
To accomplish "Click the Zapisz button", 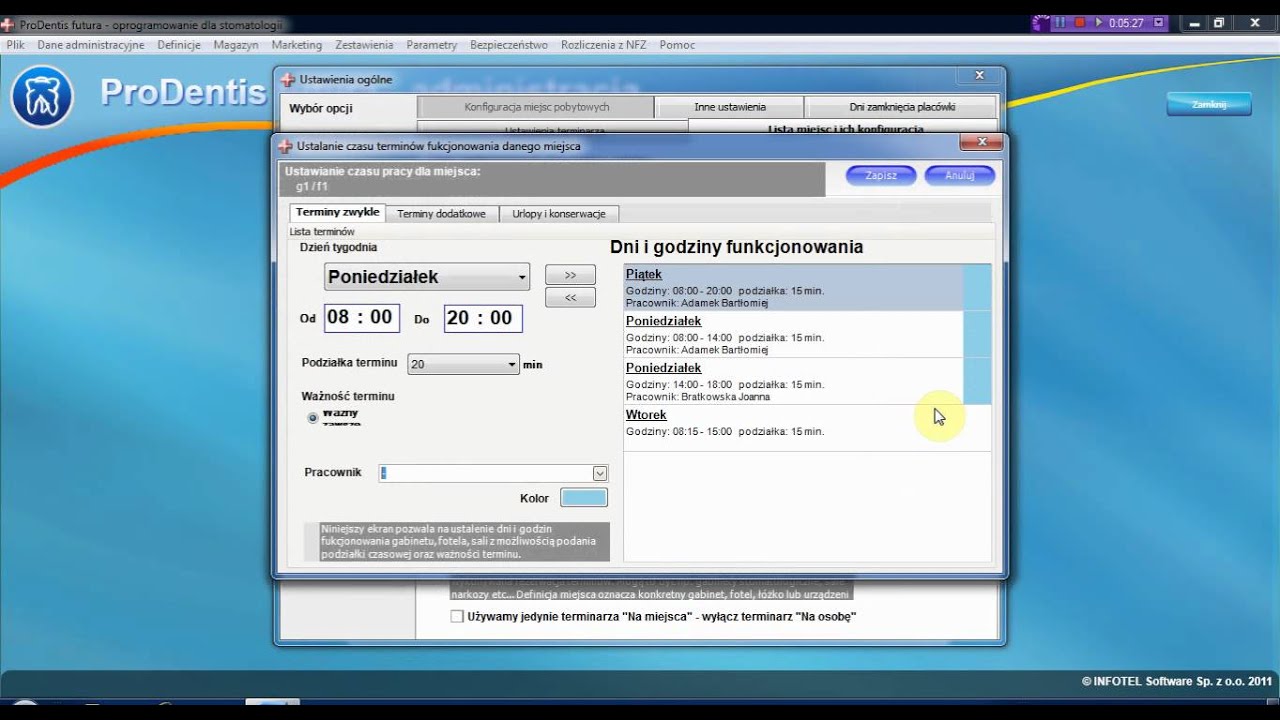I will pyautogui.click(x=881, y=175).
